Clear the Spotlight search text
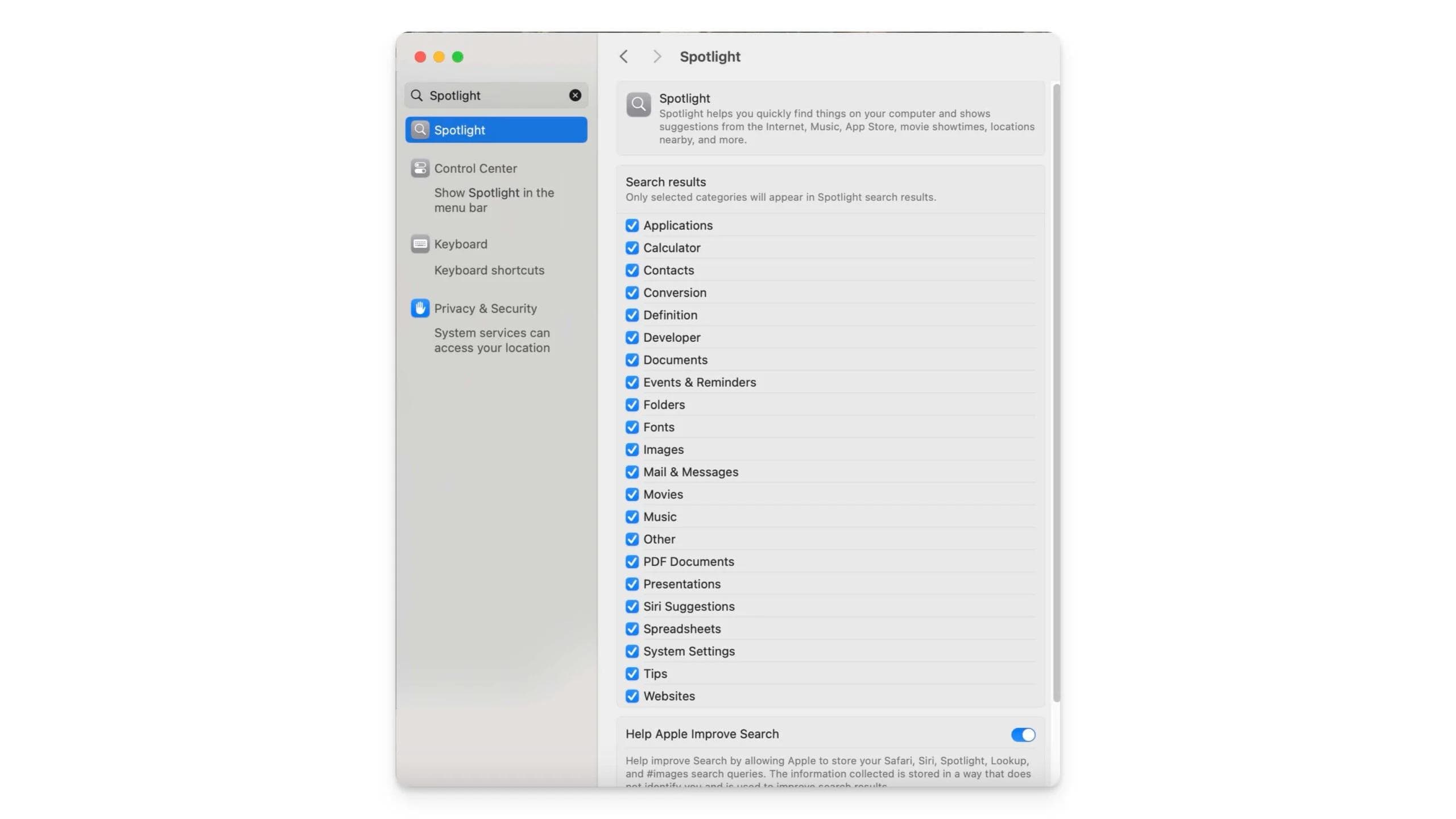This screenshot has height=819, width=1456. 575,95
